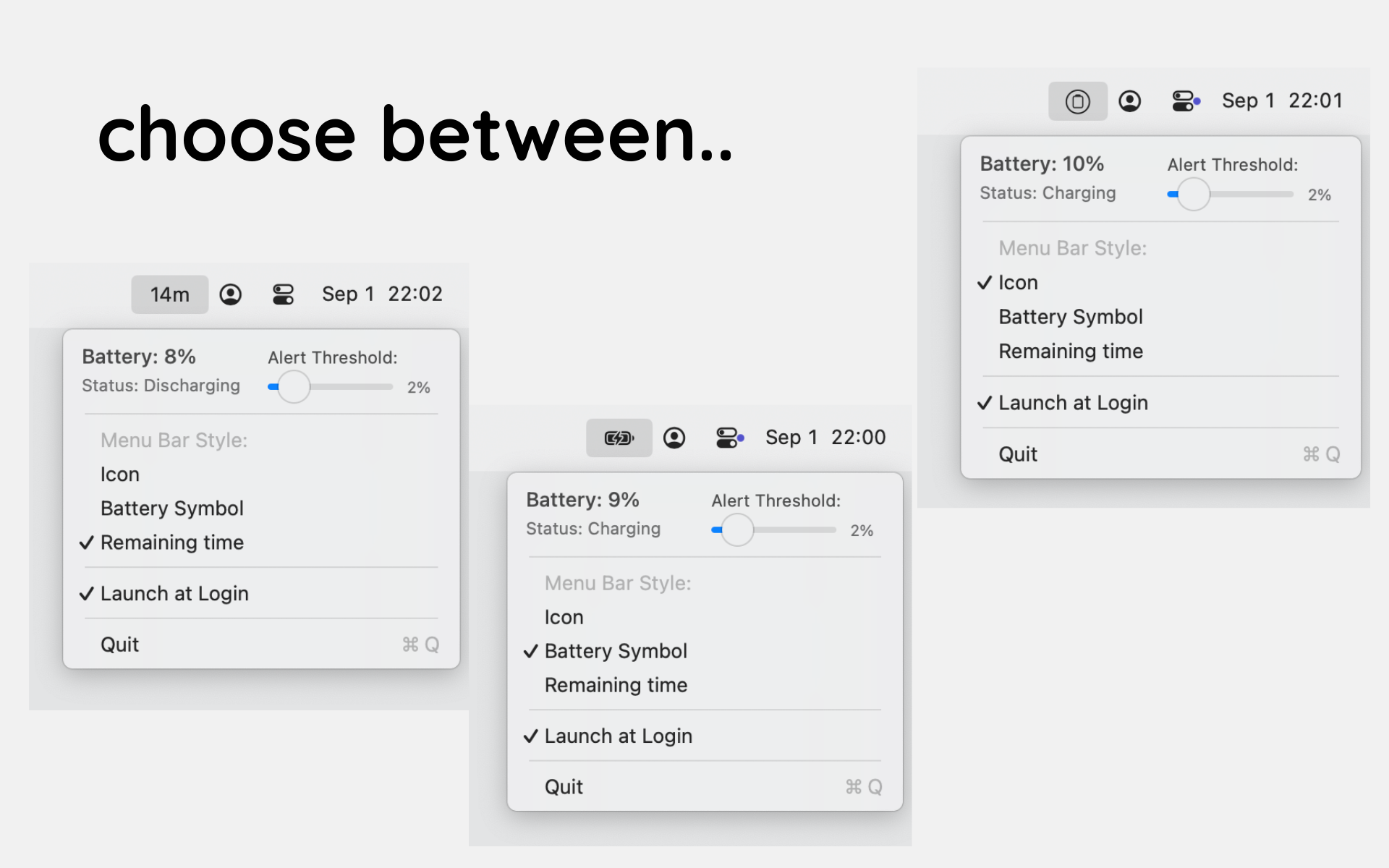This screenshot has height=868, width=1389.
Task: Select Remaining time in the Battery 10% menu
Action: (x=1070, y=352)
